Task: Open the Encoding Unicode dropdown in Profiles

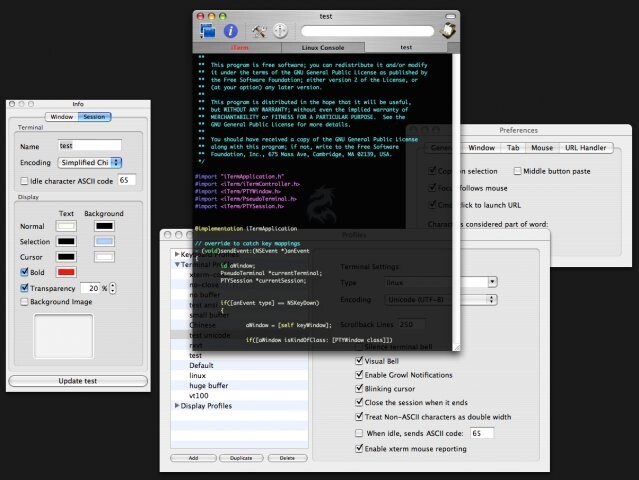Action: (441, 300)
